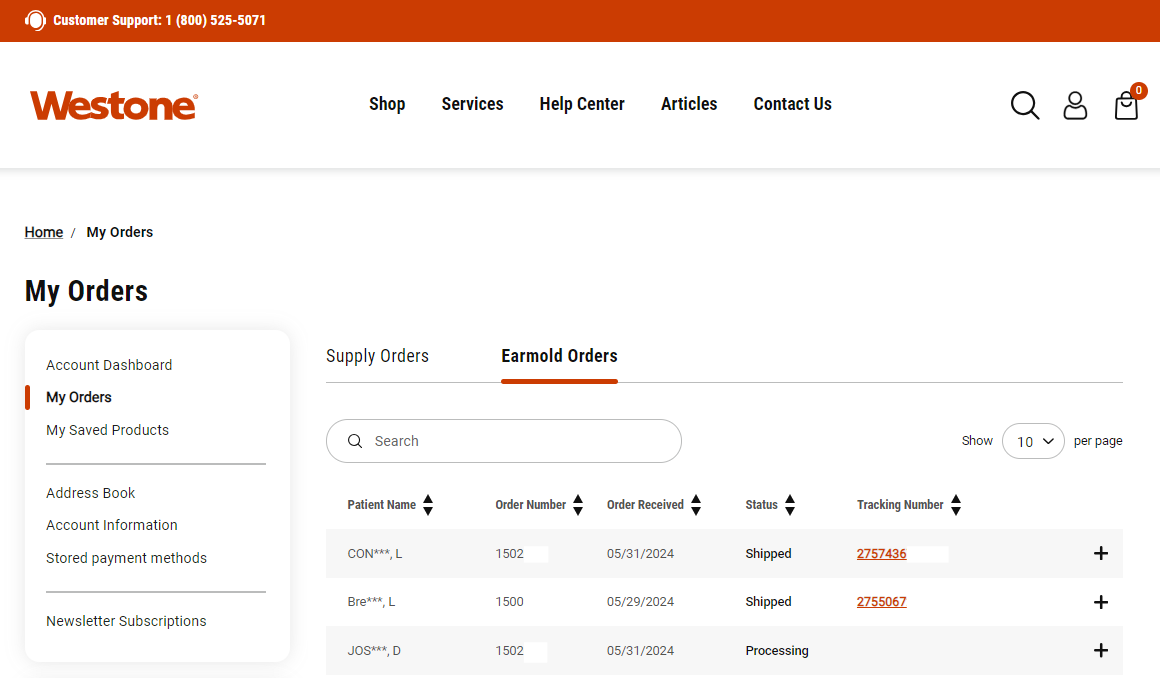Click the user account icon

1075,105
